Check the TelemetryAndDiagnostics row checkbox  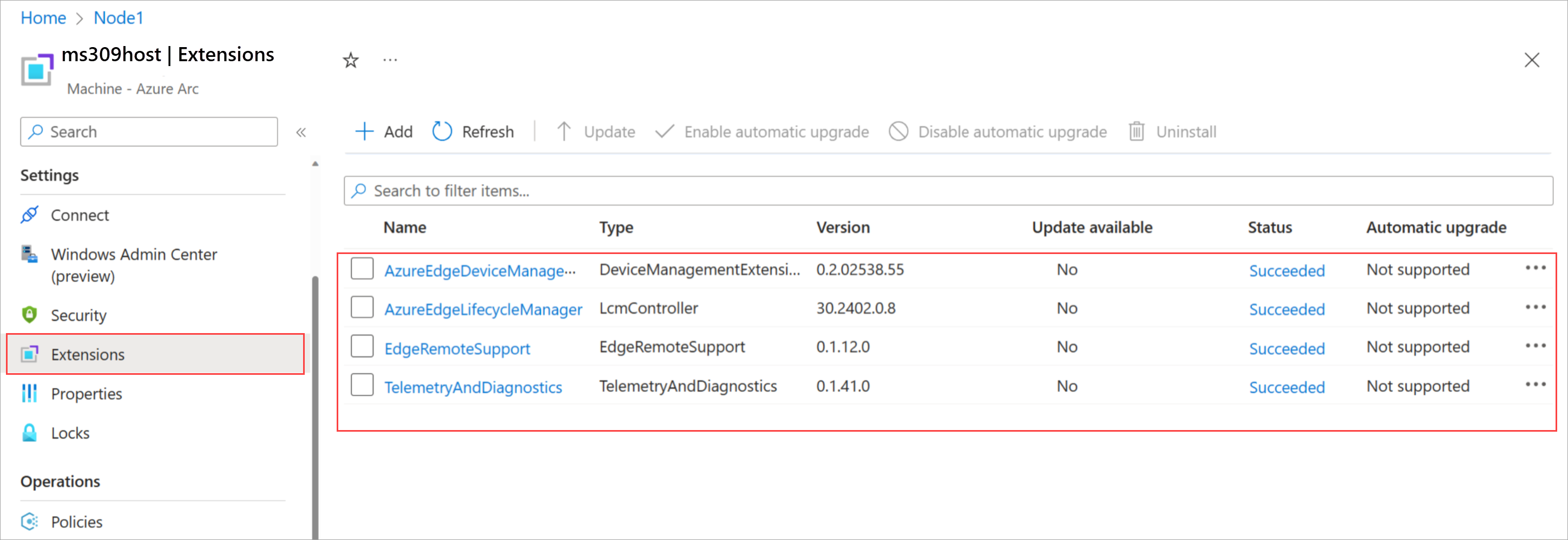(362, 385)
